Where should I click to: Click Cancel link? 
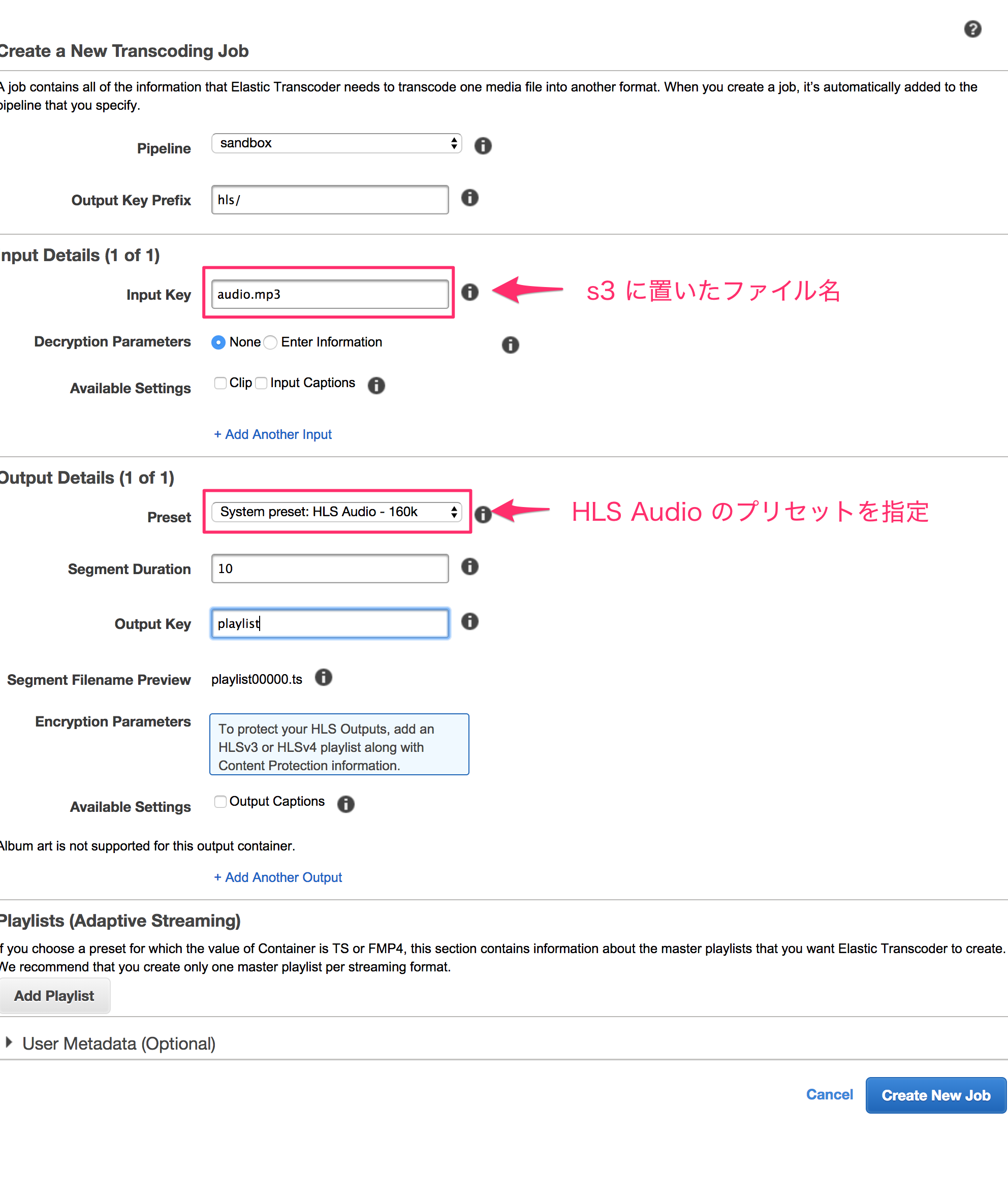pyautogui.click(x=829, y=1094)
